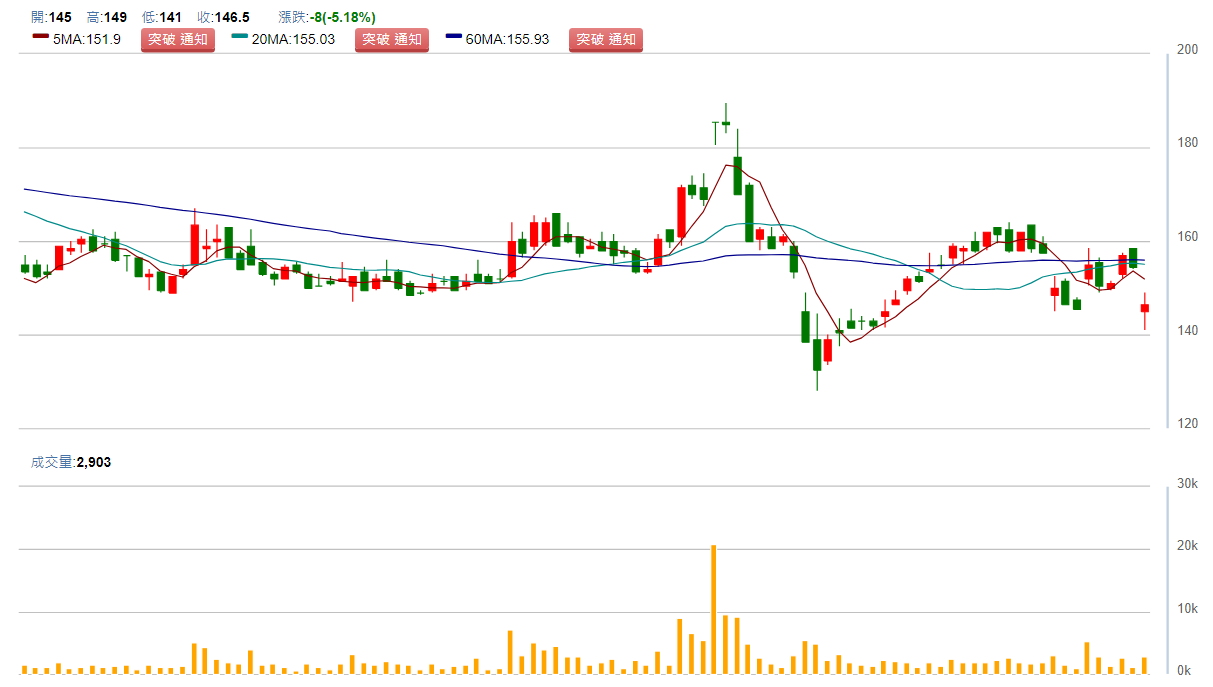Select the 20MA:155.03 legend label
1213x687 pixels.
(293, 40)
